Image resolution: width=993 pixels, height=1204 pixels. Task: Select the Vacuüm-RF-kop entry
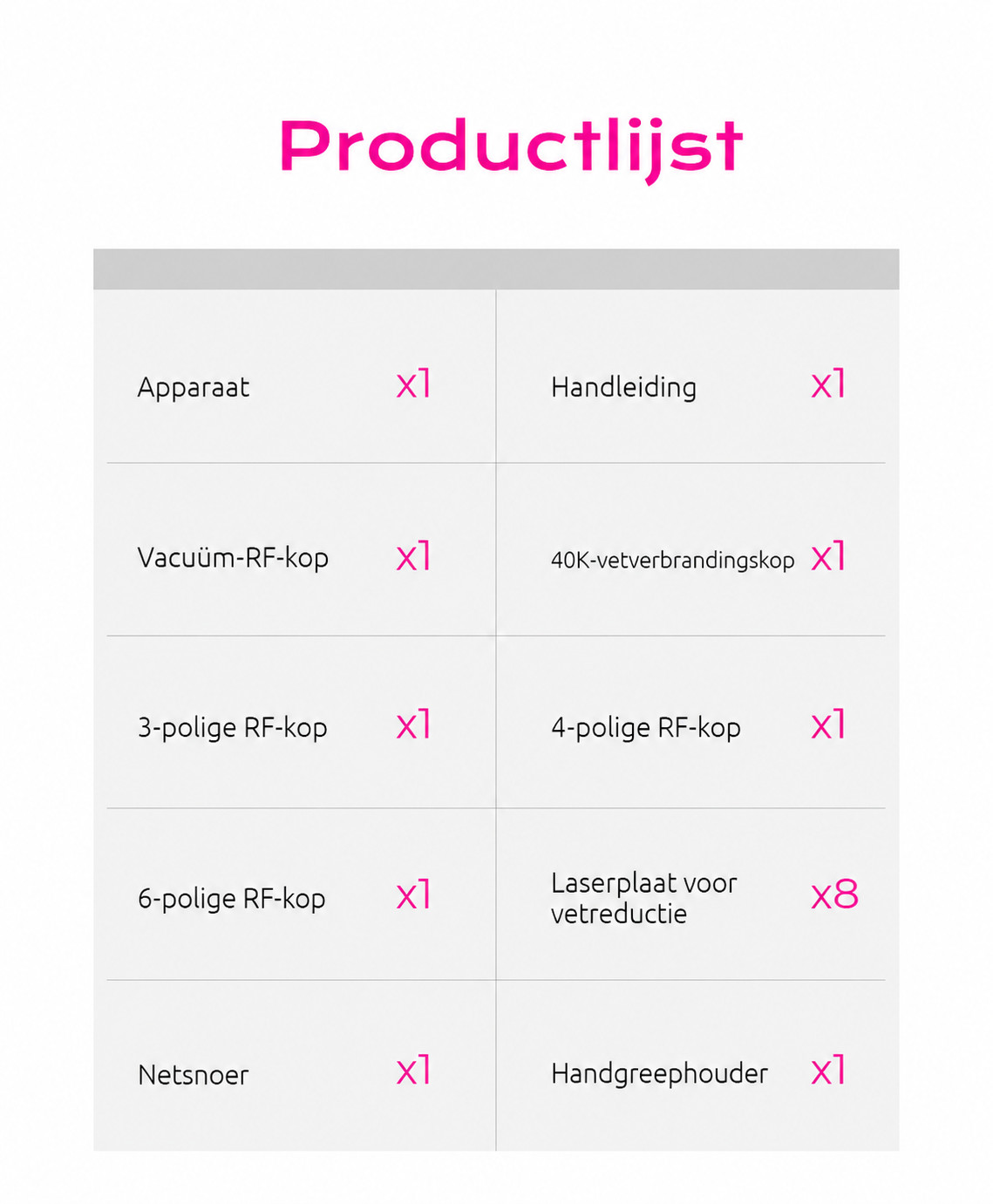pos(233,558)
